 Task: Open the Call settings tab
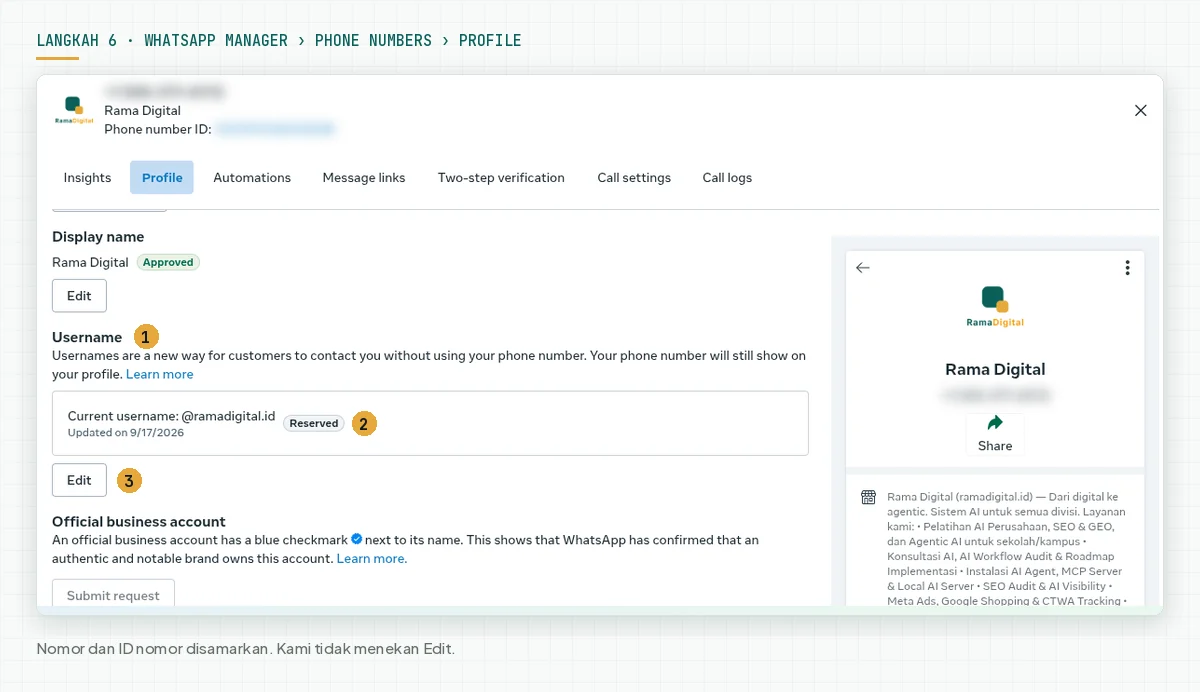(x=634, y=178)
